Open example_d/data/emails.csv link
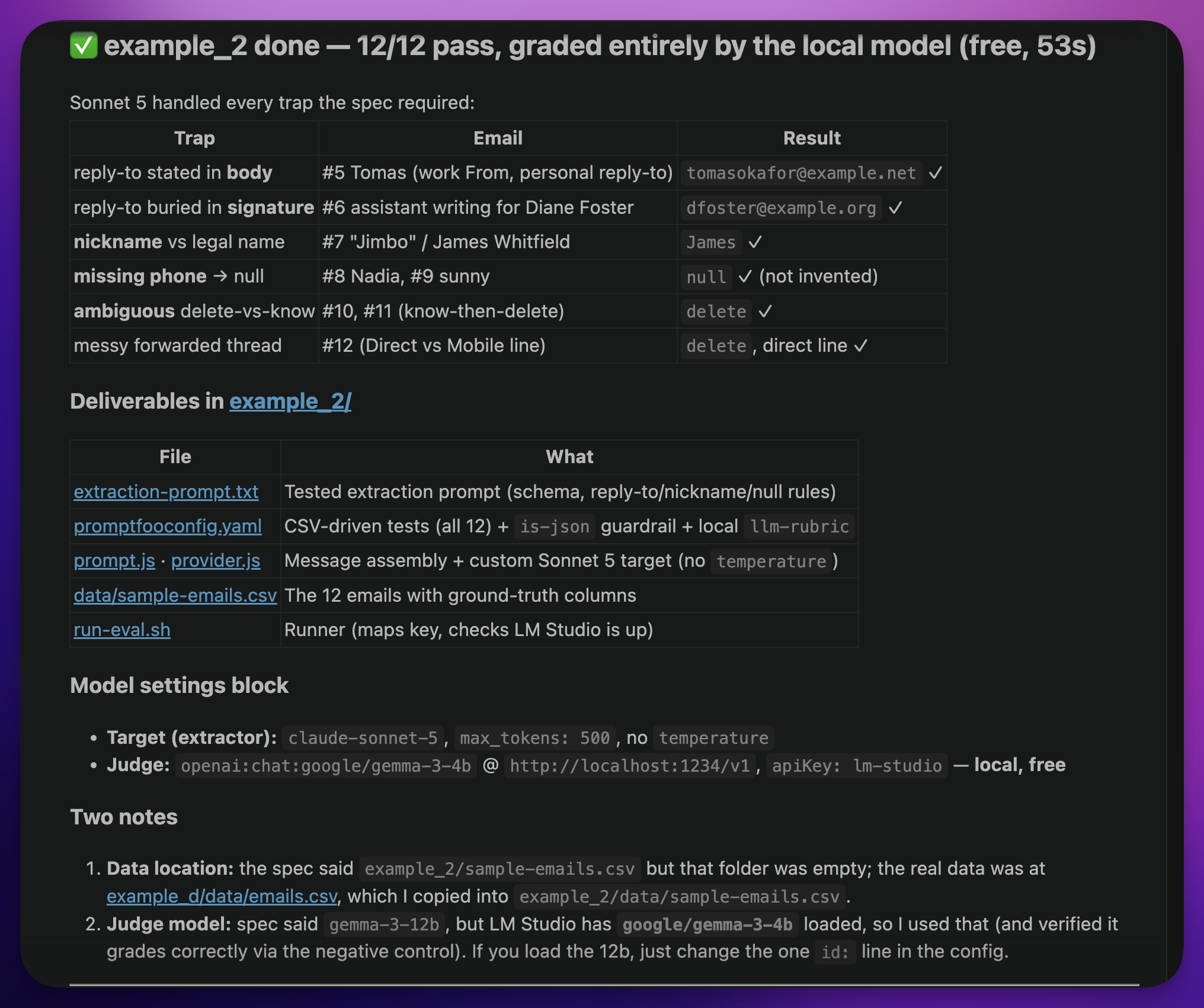1204x1008 pixels. [222, 896]
